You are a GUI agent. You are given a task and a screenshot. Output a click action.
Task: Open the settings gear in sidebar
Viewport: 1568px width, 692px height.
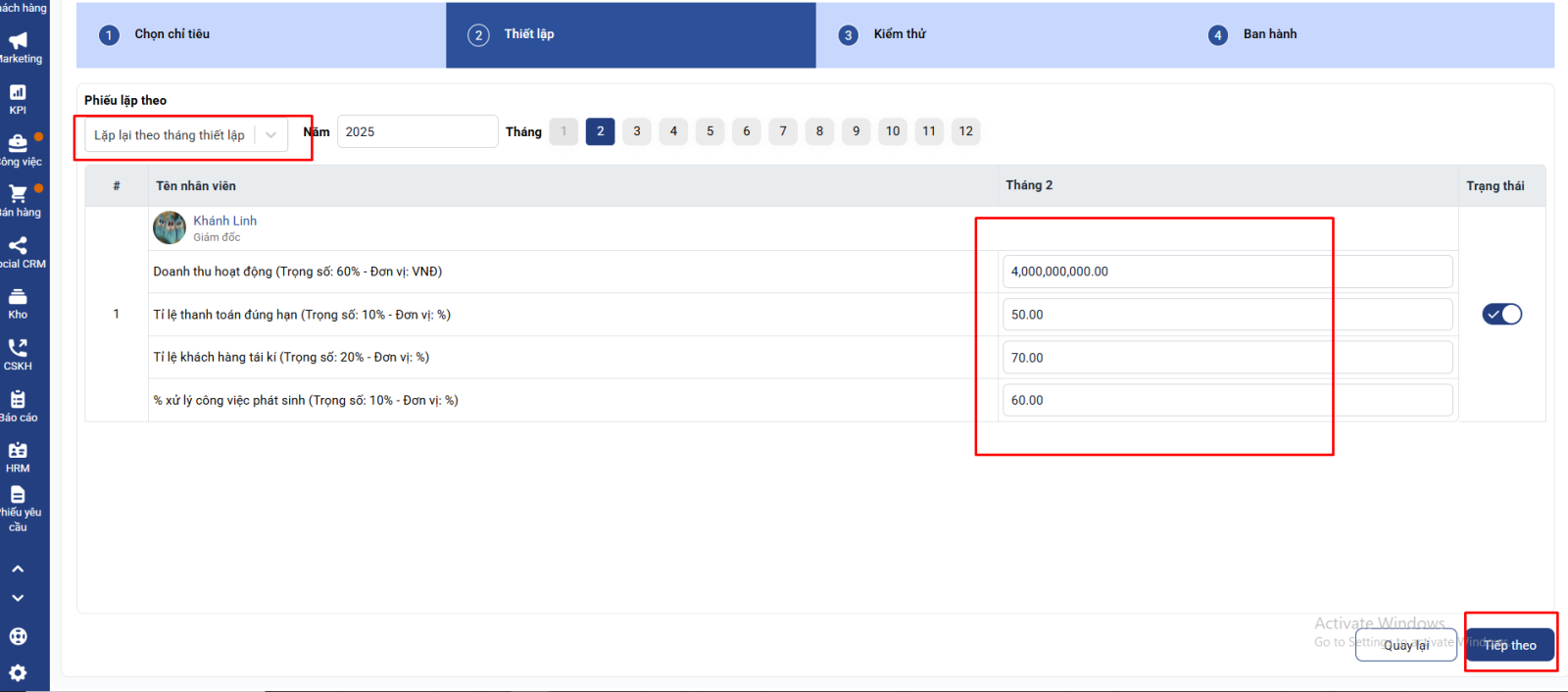point(18,673)
